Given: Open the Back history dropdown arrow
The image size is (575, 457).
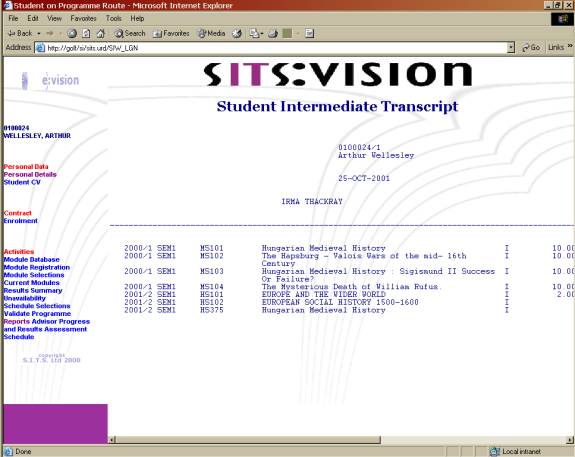Looking at the screenshot, I should 39,33.
